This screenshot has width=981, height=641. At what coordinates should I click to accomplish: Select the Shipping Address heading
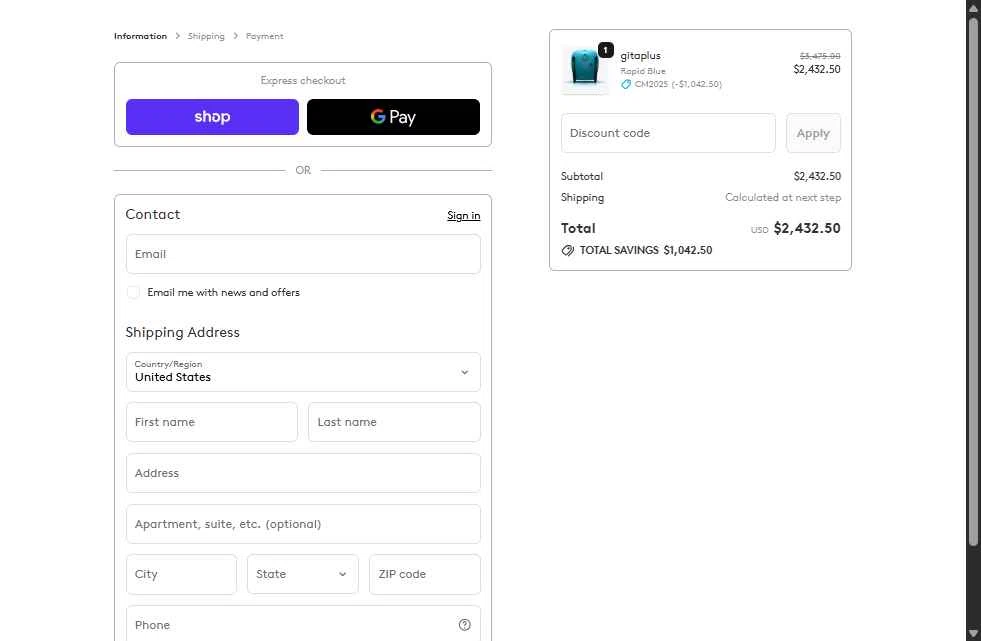coord(183,332)
